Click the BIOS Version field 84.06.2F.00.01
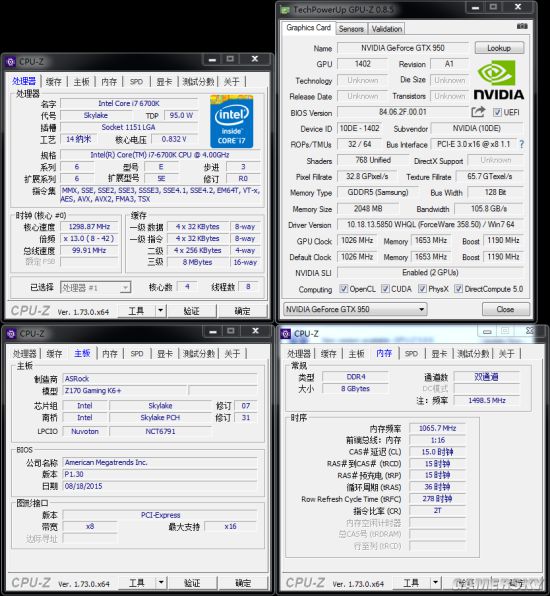This screenshot has width=550, height=596. 403,112
